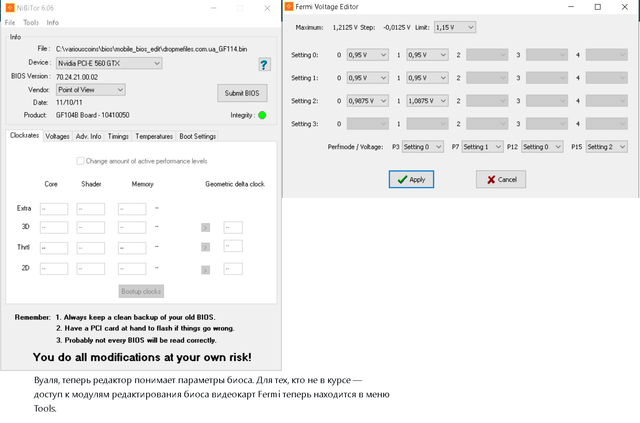Click the arrow button in the 3D row
Viewport: 640px width, 423px height.
[x=206, y=227]
